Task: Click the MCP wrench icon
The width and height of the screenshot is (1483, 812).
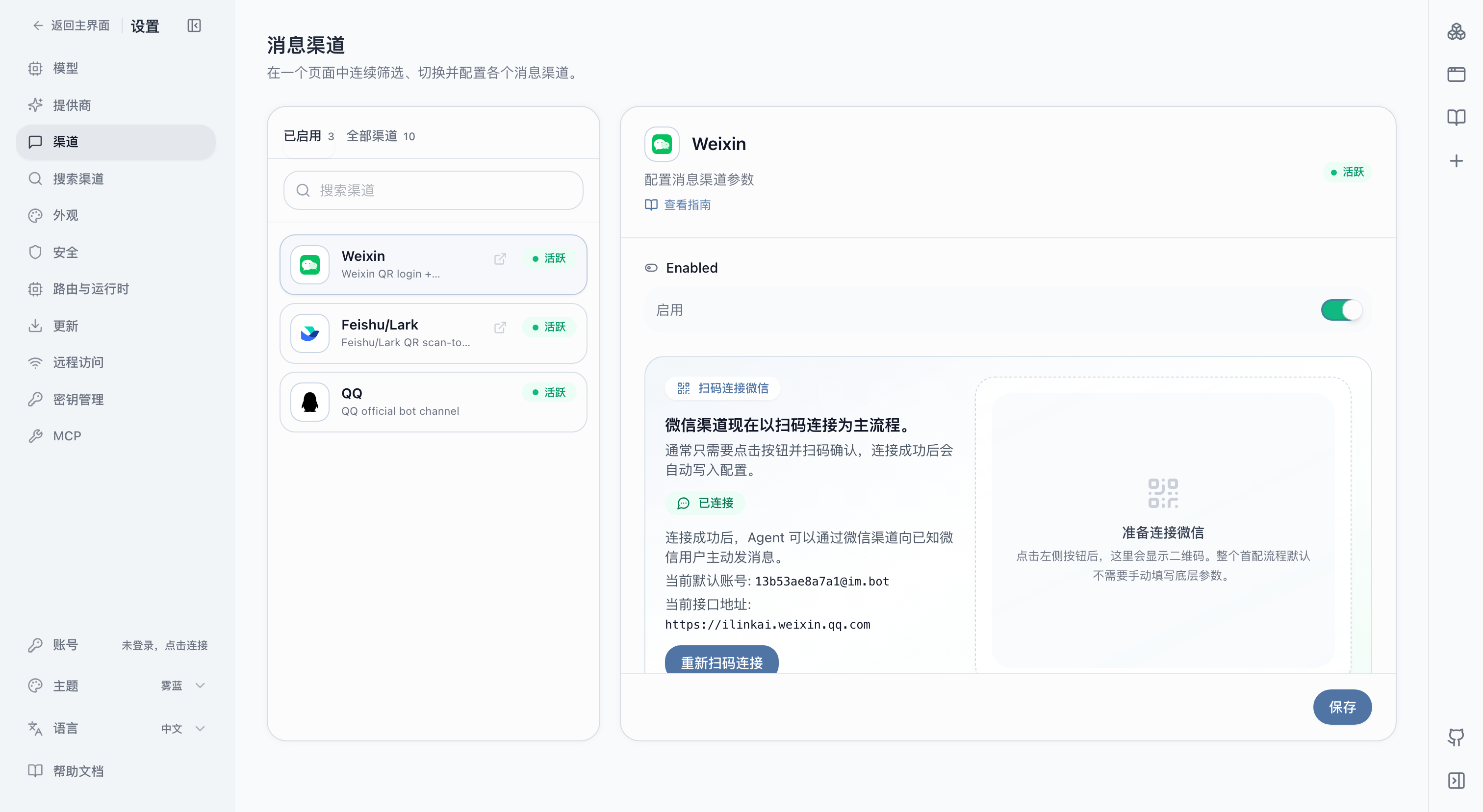Action: pyautogui.click(x=35, y=435)
